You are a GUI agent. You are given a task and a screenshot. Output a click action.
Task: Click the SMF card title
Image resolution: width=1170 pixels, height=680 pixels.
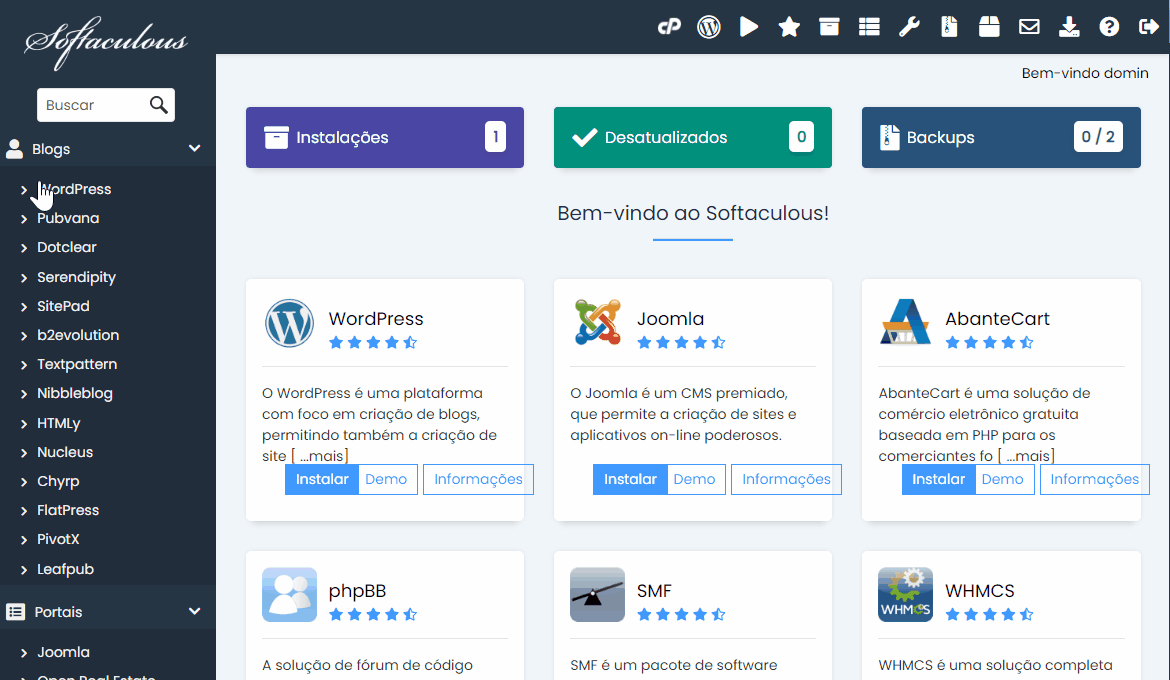654,591
